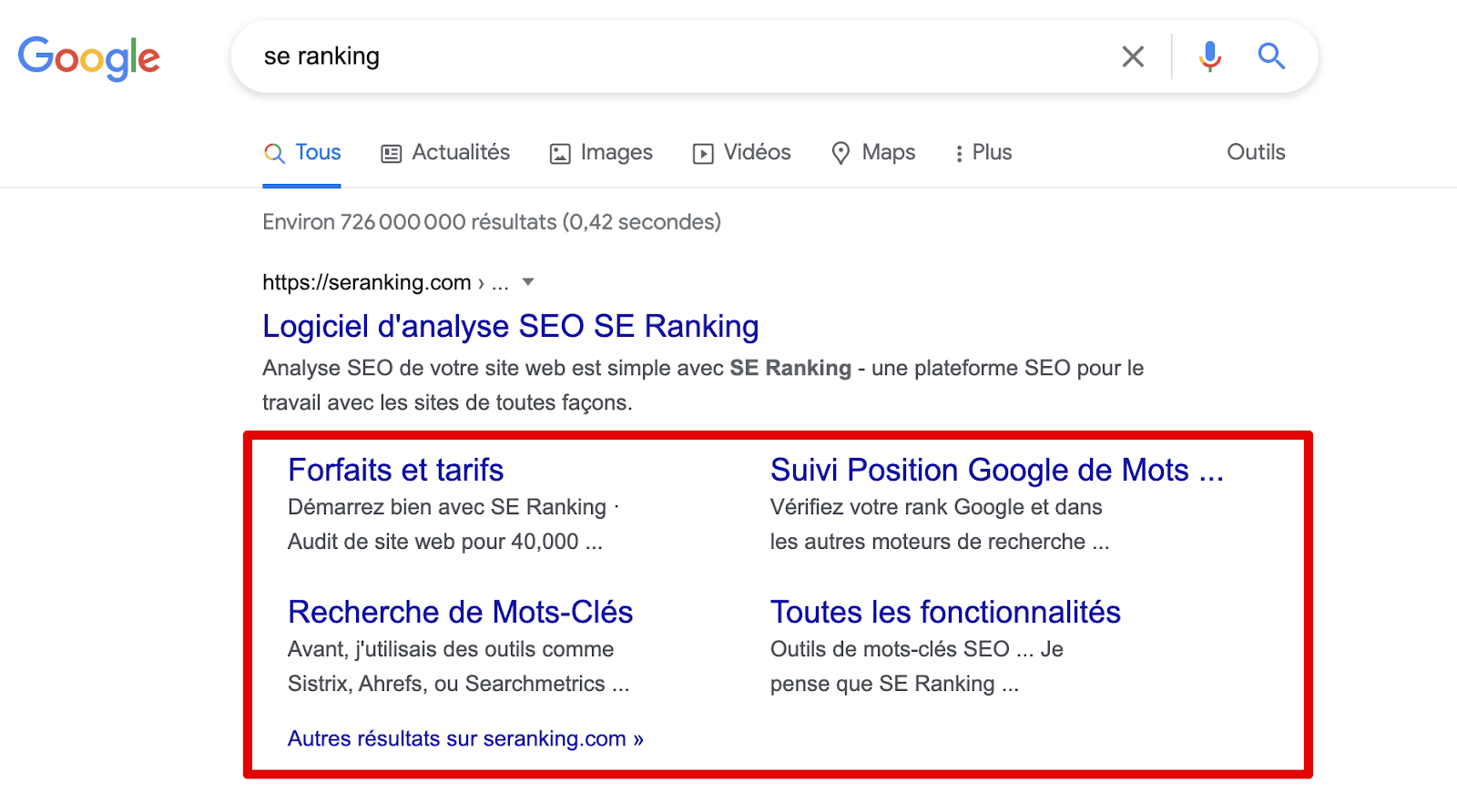This screenshot has width=1457, height=812.
Task: Click inside the search field with 'se ranking'
Action: pyautogui.click(x=637, y=56)
